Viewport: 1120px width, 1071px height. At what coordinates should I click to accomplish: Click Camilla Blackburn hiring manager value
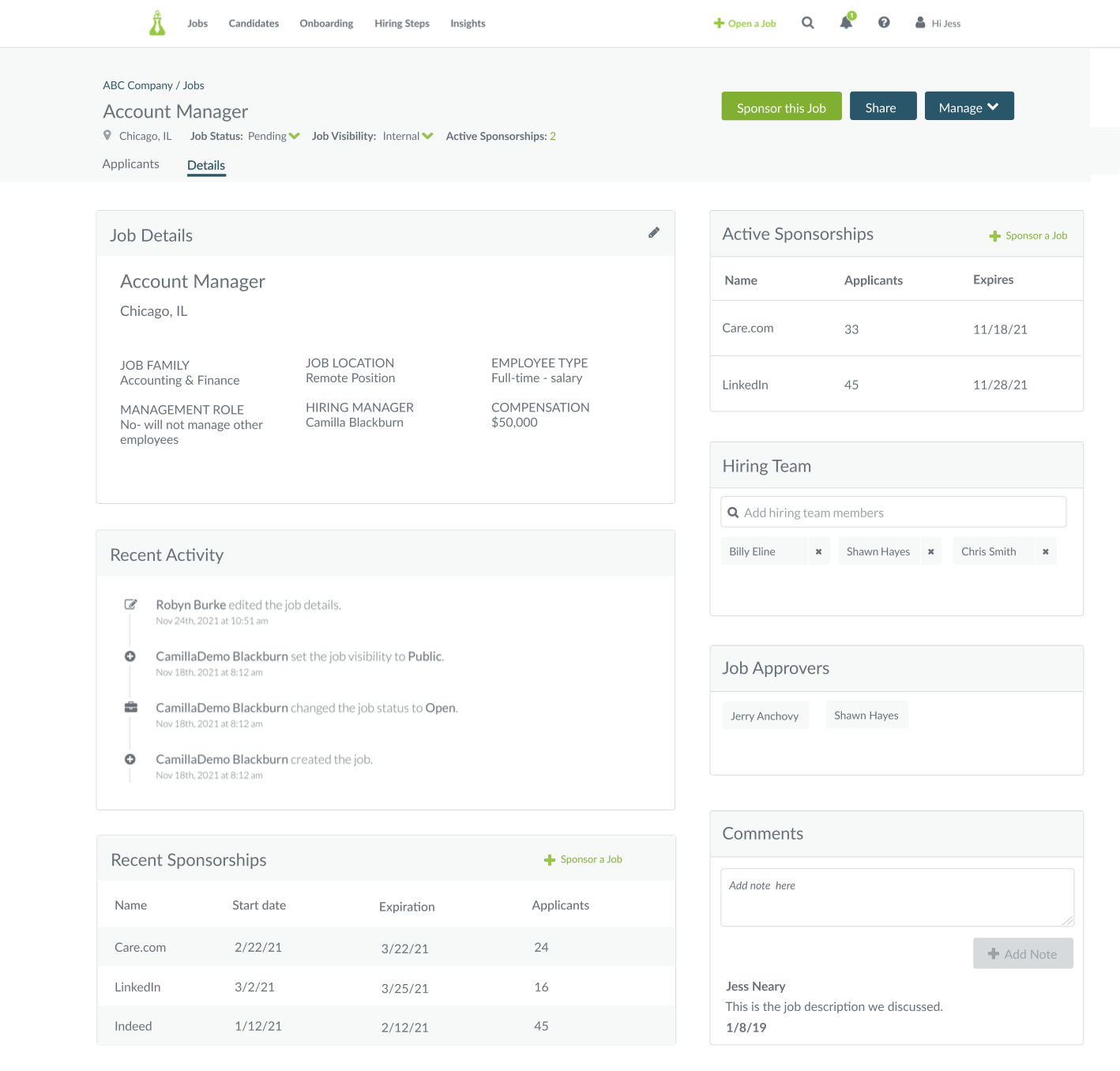click(x=355, y=423)
